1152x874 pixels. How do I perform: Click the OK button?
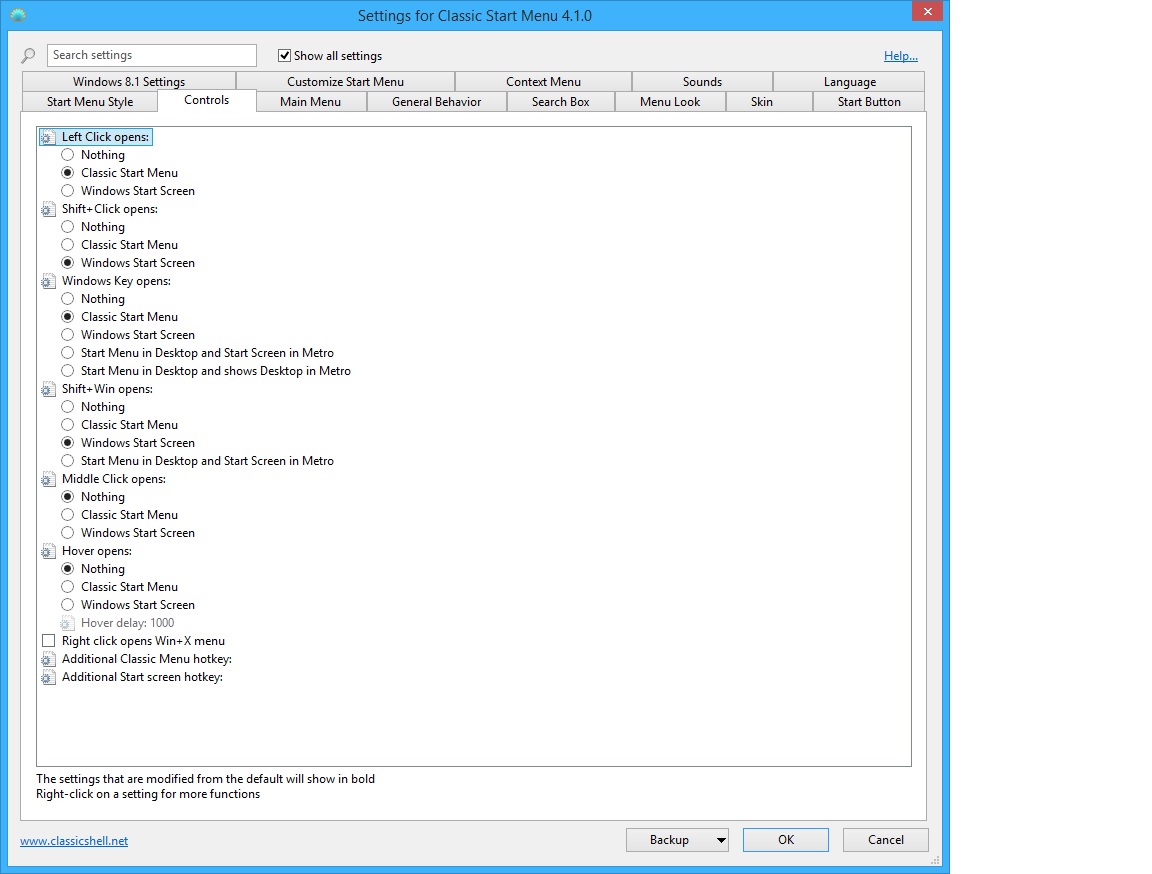pyautogui.click(x=785, y=840)
